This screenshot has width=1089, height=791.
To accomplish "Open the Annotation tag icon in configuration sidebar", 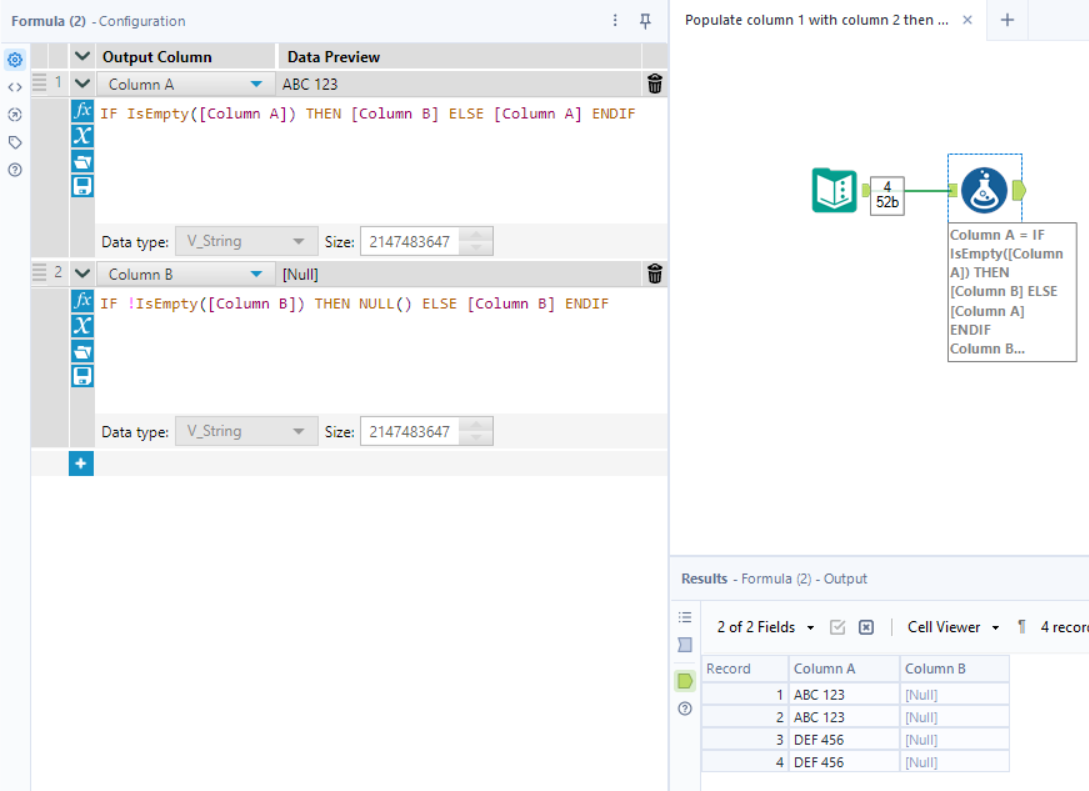I will pos(15,142).
